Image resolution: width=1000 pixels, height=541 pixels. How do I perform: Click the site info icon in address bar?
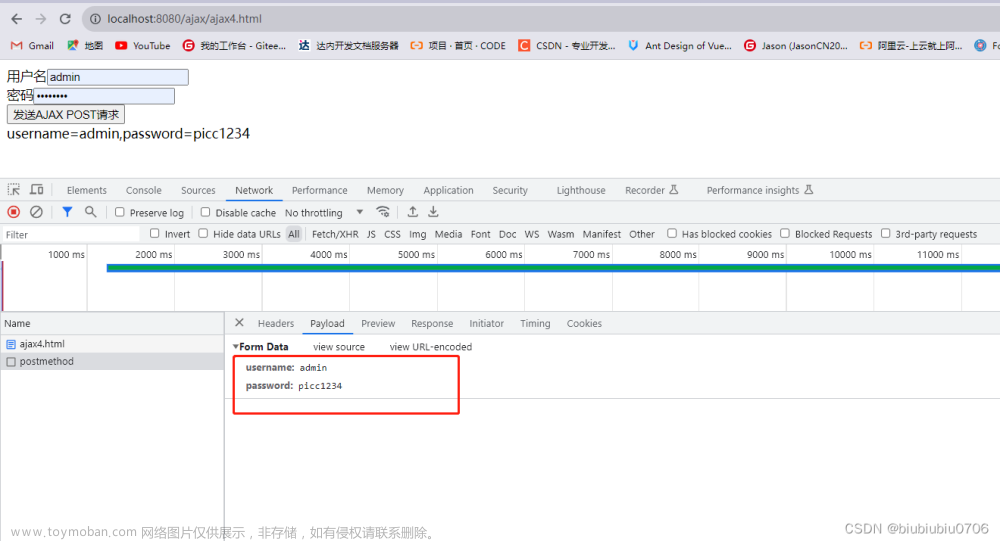pos(95,19)
